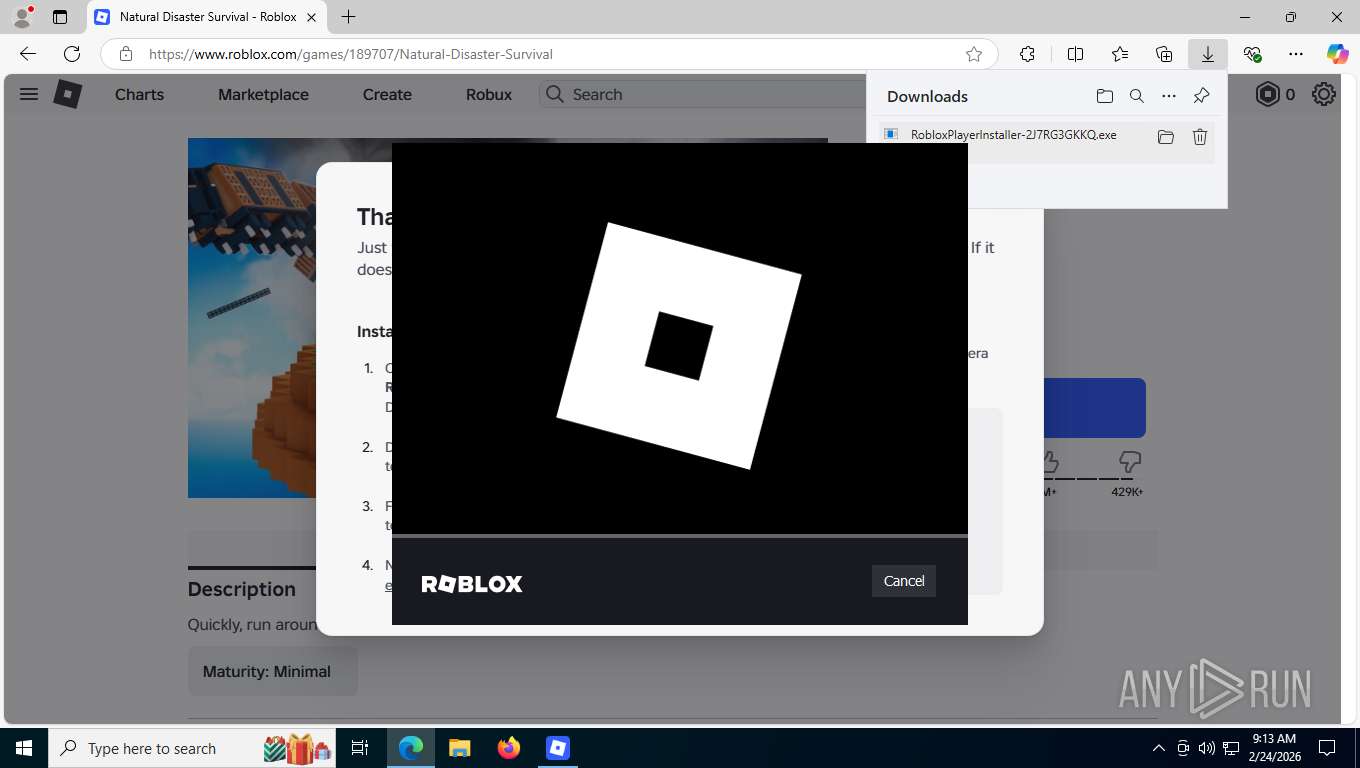1360x768 pixels.
Task: Switch to Microsoft Edge on taskbar
Action: point(411,748)
